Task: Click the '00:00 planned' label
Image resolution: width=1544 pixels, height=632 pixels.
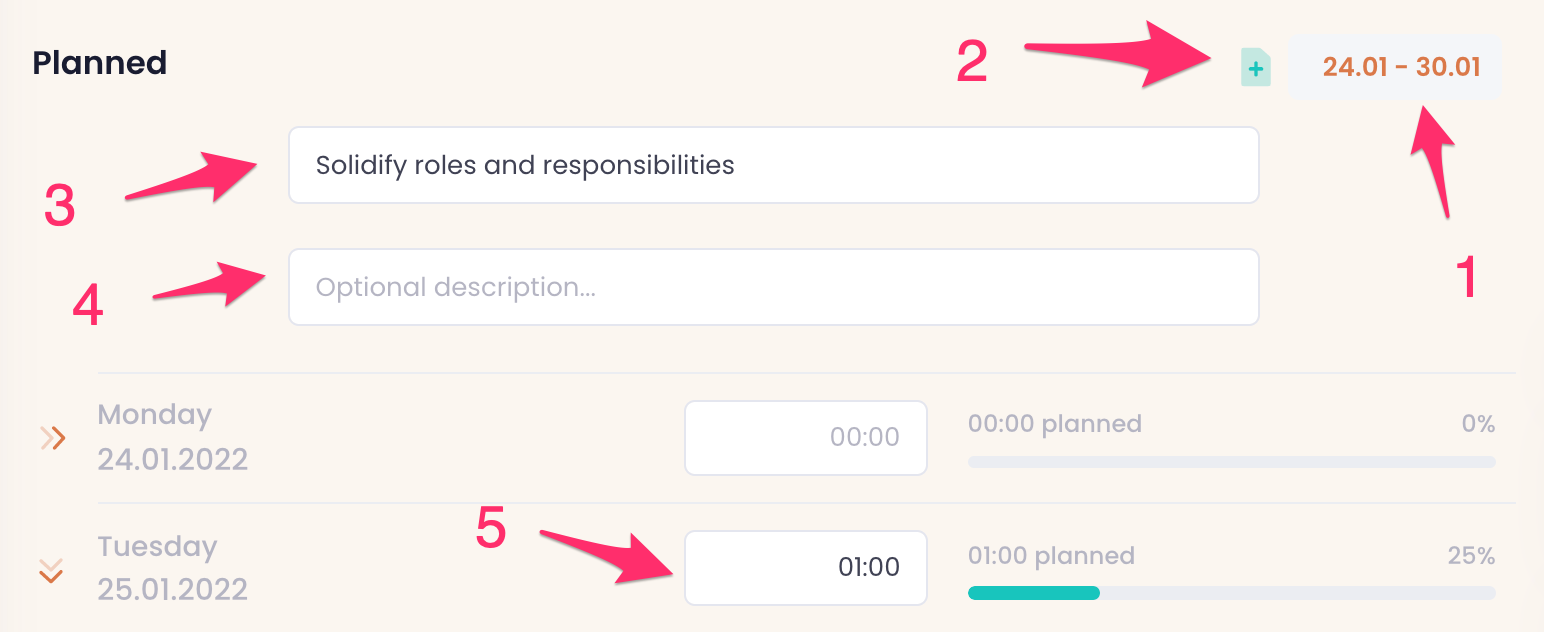Action: click(x=1054, y=424)
